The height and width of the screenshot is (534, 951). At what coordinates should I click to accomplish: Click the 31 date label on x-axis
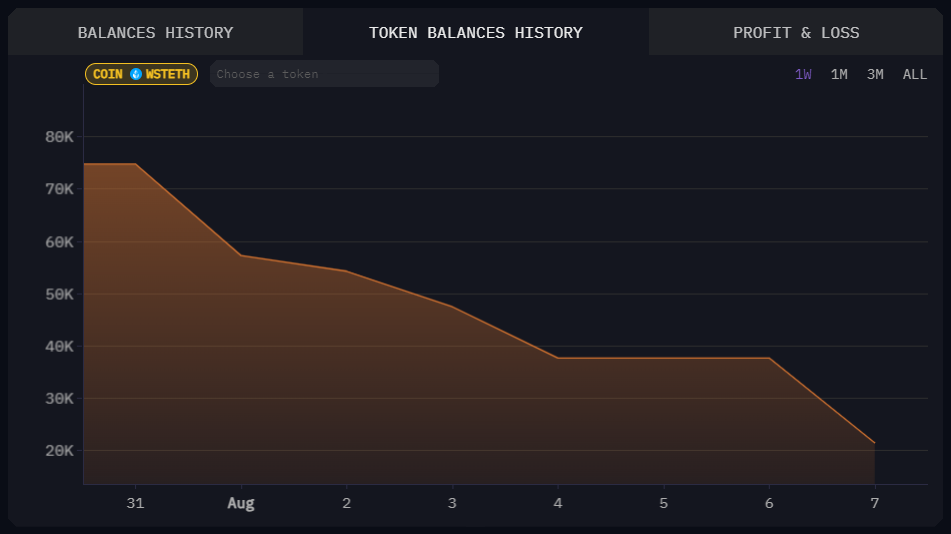click(135, 503)
